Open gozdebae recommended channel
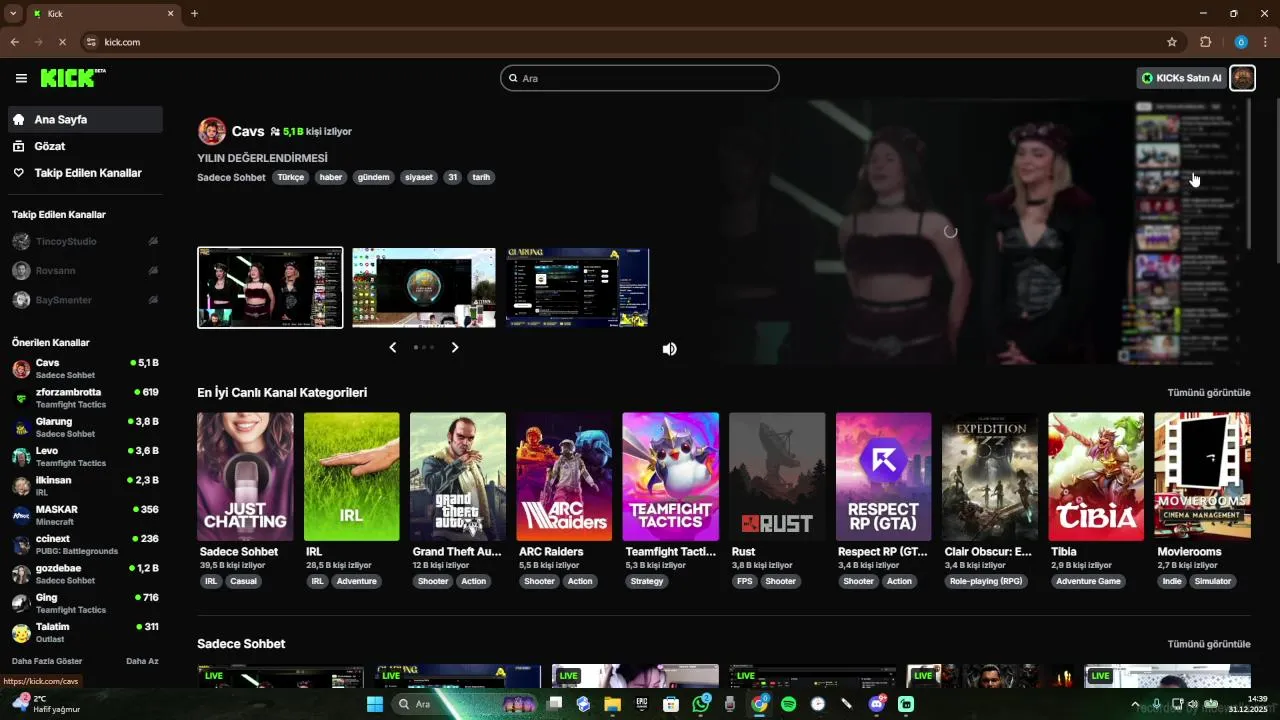The height and width of the screenshot is (720, 1280). click(x=85, y=574)
